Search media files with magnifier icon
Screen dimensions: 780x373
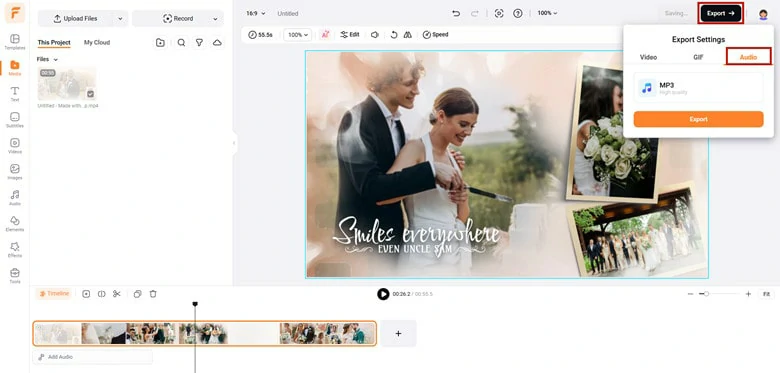pos(181,43)
